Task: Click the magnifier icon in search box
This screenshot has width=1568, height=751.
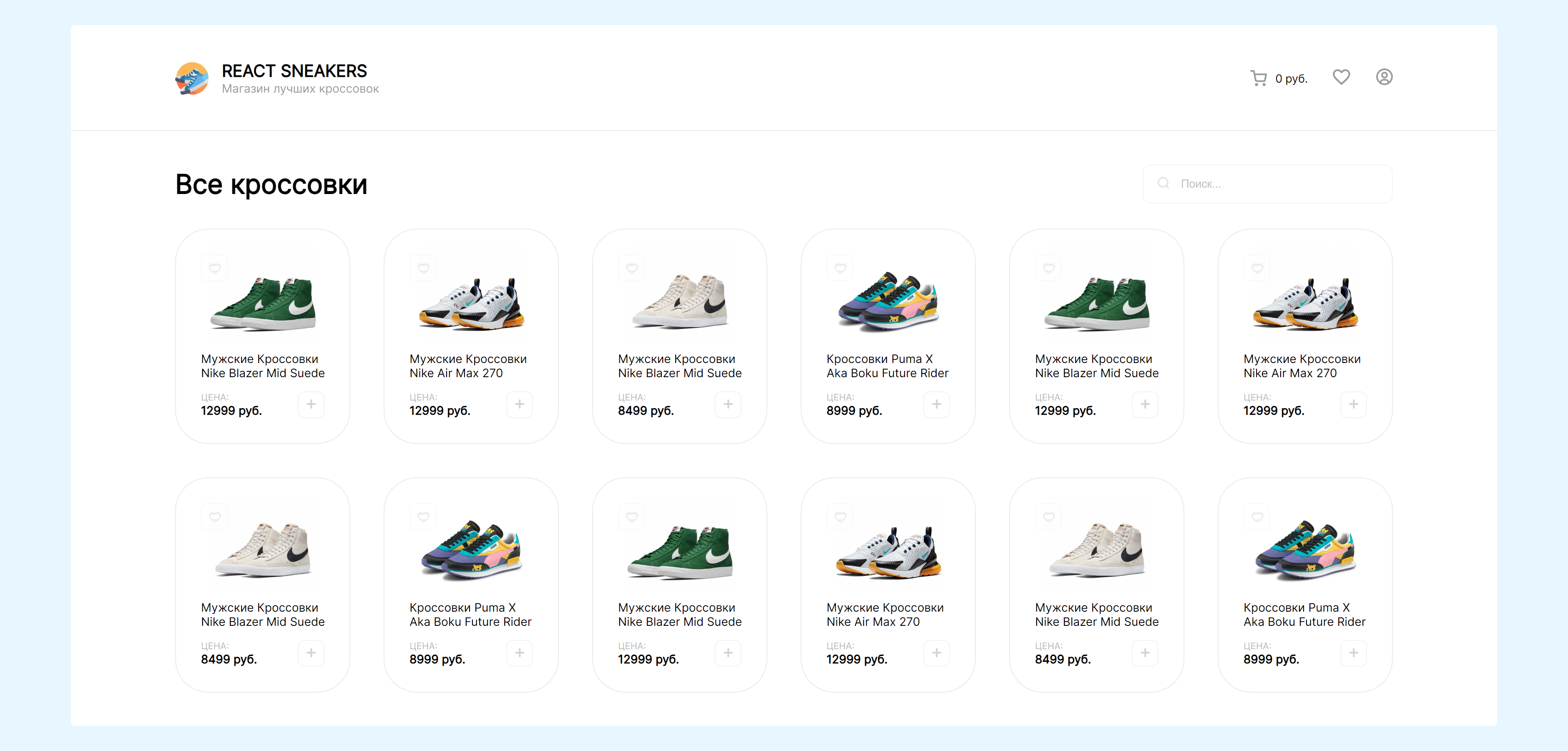Action: [1163, 183]
